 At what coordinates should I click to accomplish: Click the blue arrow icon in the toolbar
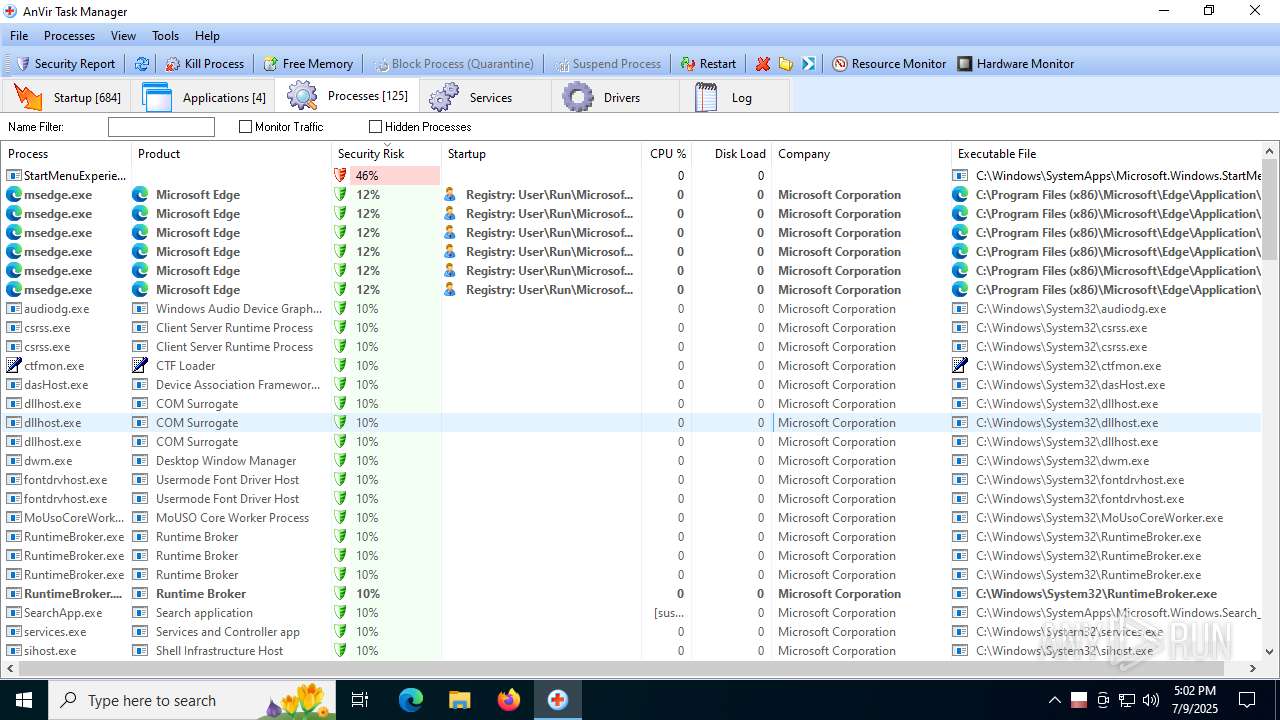coord(808,63)
